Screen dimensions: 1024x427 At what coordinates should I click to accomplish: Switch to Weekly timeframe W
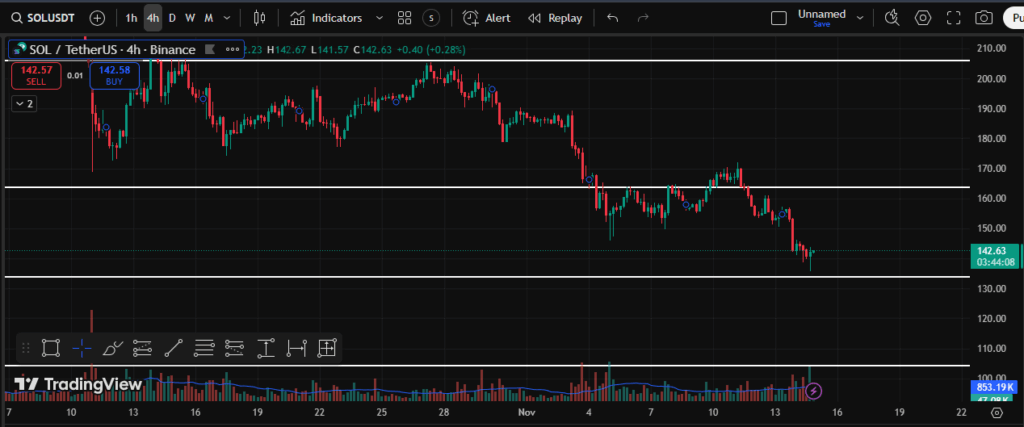190,18
